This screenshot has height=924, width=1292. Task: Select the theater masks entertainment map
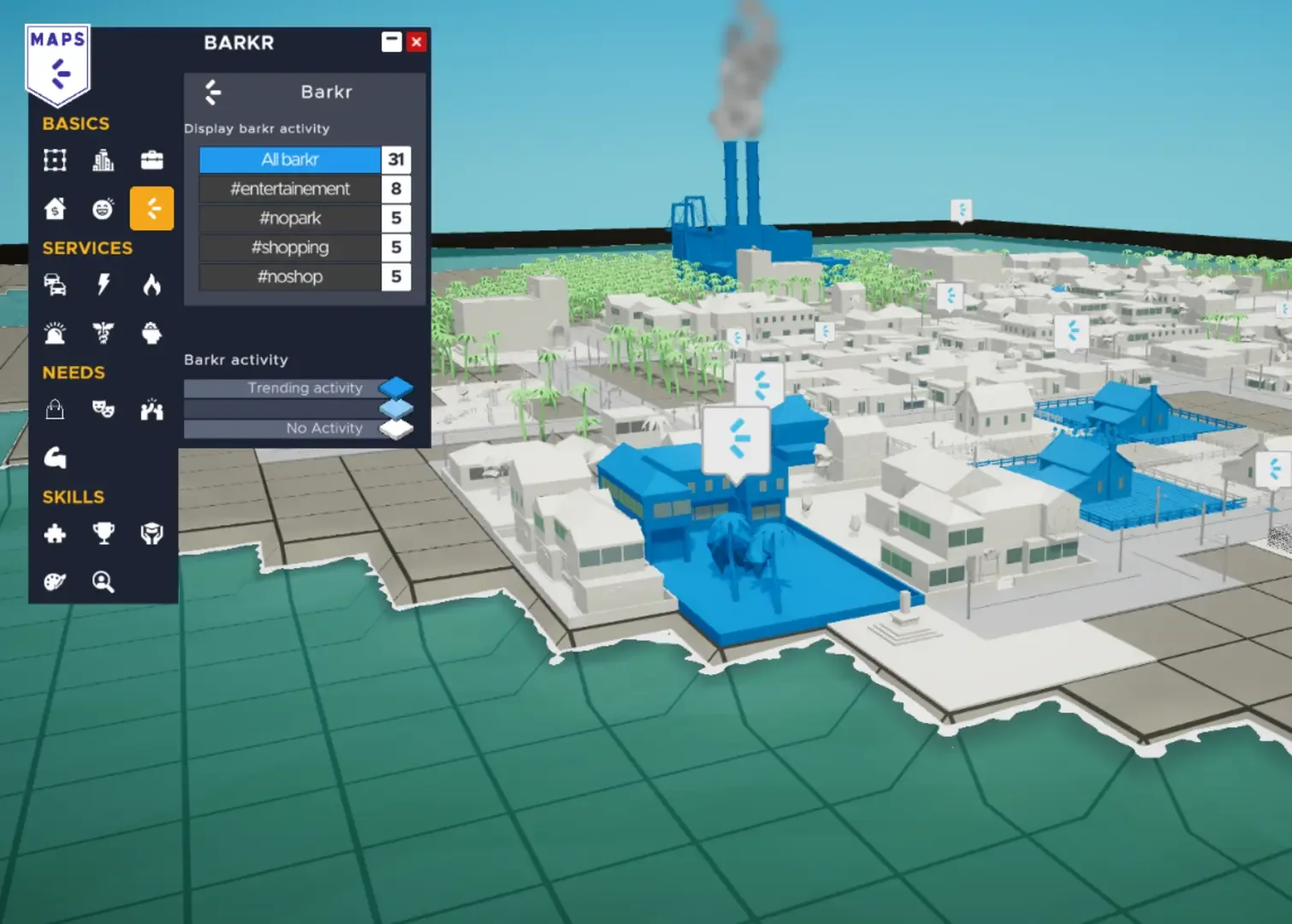tap(104, 410)
